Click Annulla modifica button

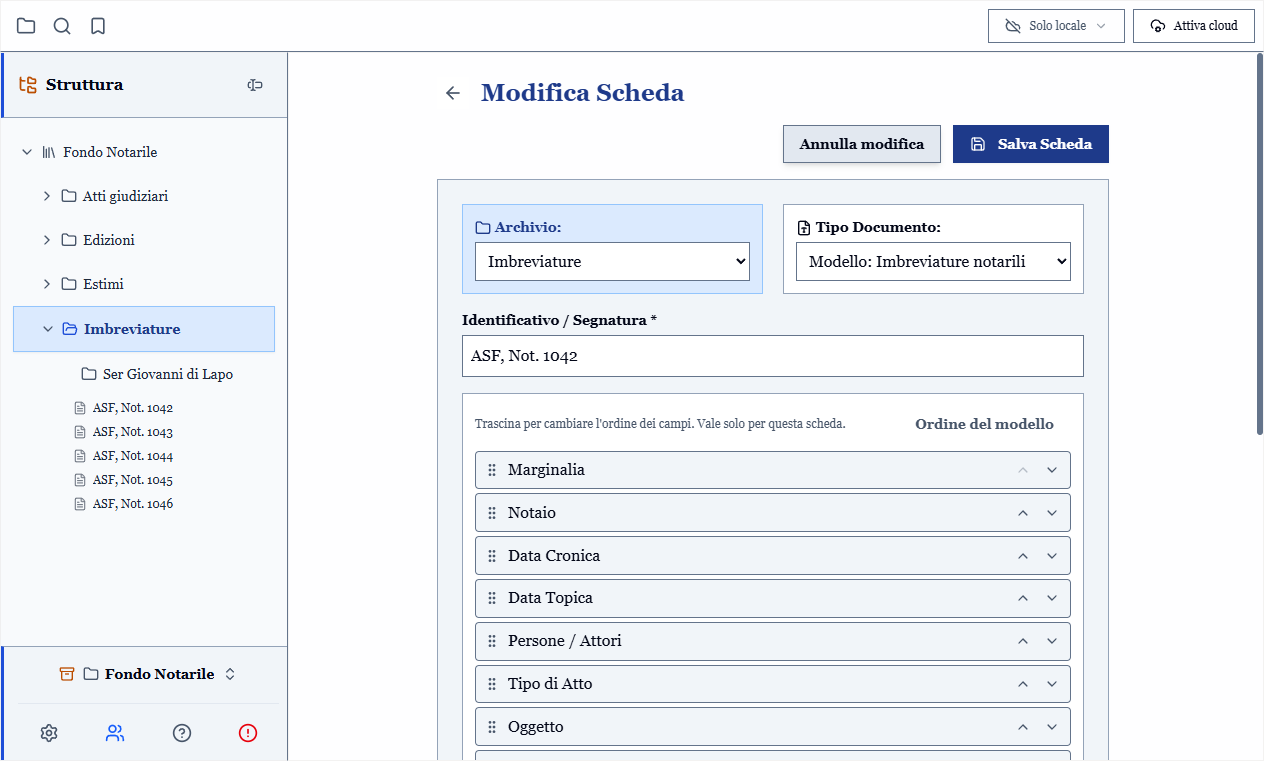(x=862, y=144)
